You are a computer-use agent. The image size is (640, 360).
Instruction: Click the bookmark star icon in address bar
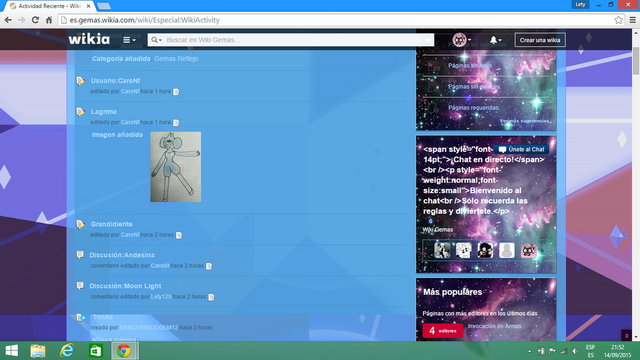pos(618,20)
